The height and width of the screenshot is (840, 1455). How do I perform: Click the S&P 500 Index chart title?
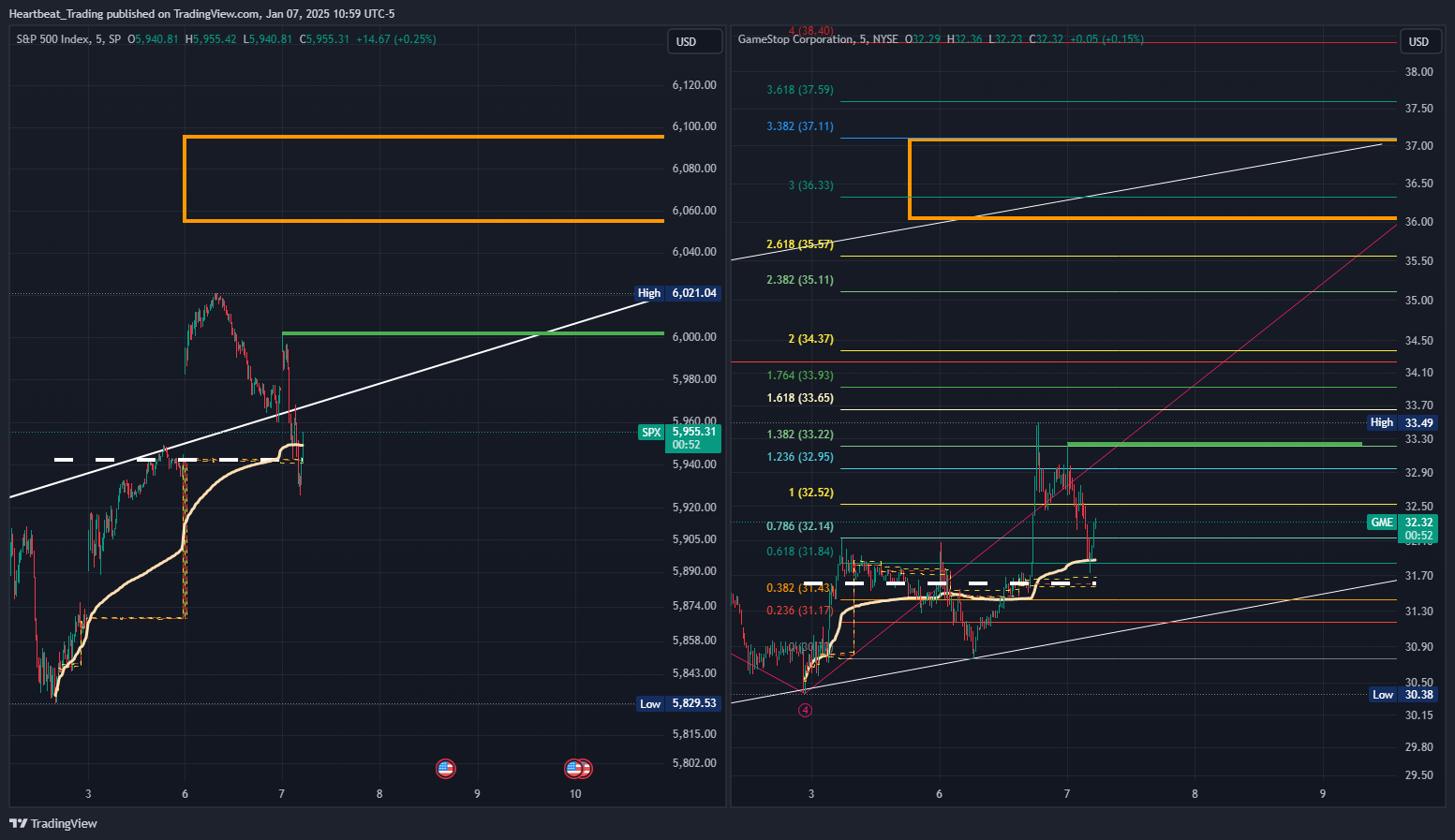(x=68, y=39)
